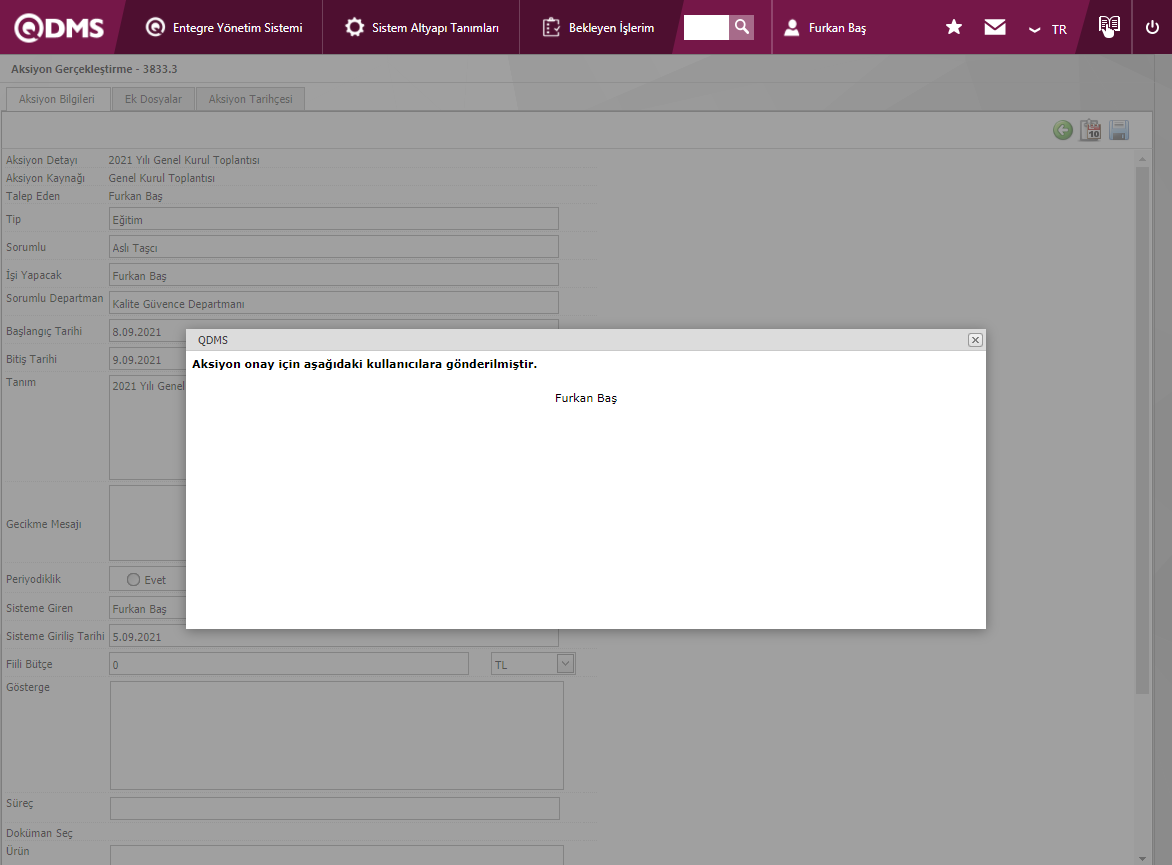Click the power logout icon
The image size is (1172, 865).
[1152, 28]
